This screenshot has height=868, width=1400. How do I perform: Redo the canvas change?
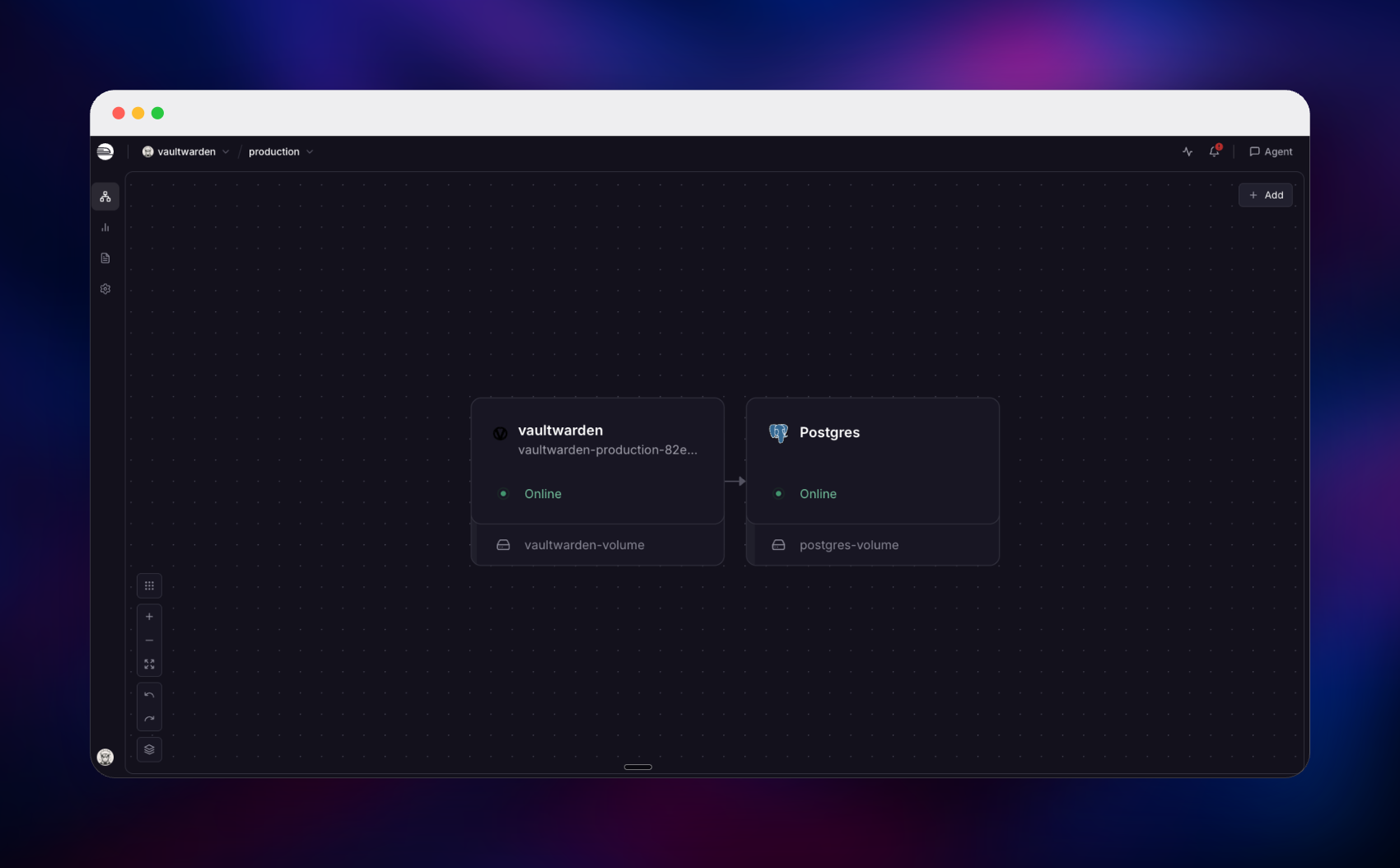(149, 719)
